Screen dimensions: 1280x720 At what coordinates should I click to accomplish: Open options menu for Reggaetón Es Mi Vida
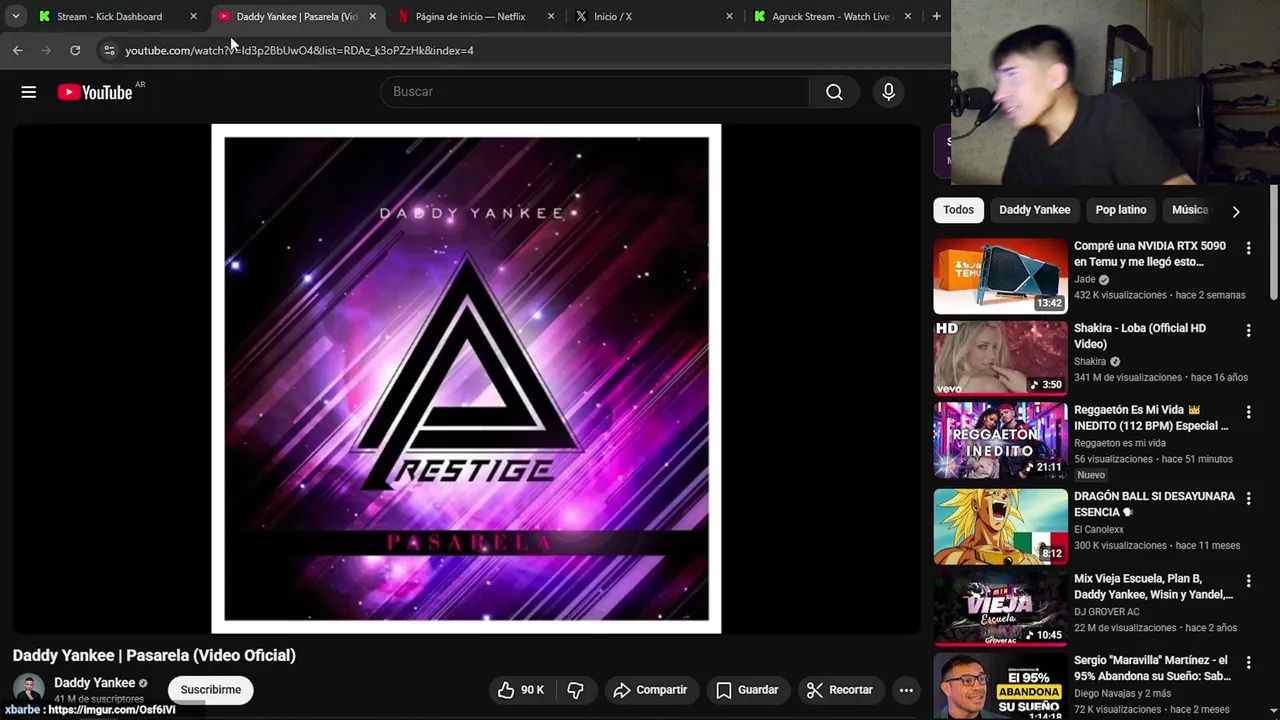tap(1248, 412)
